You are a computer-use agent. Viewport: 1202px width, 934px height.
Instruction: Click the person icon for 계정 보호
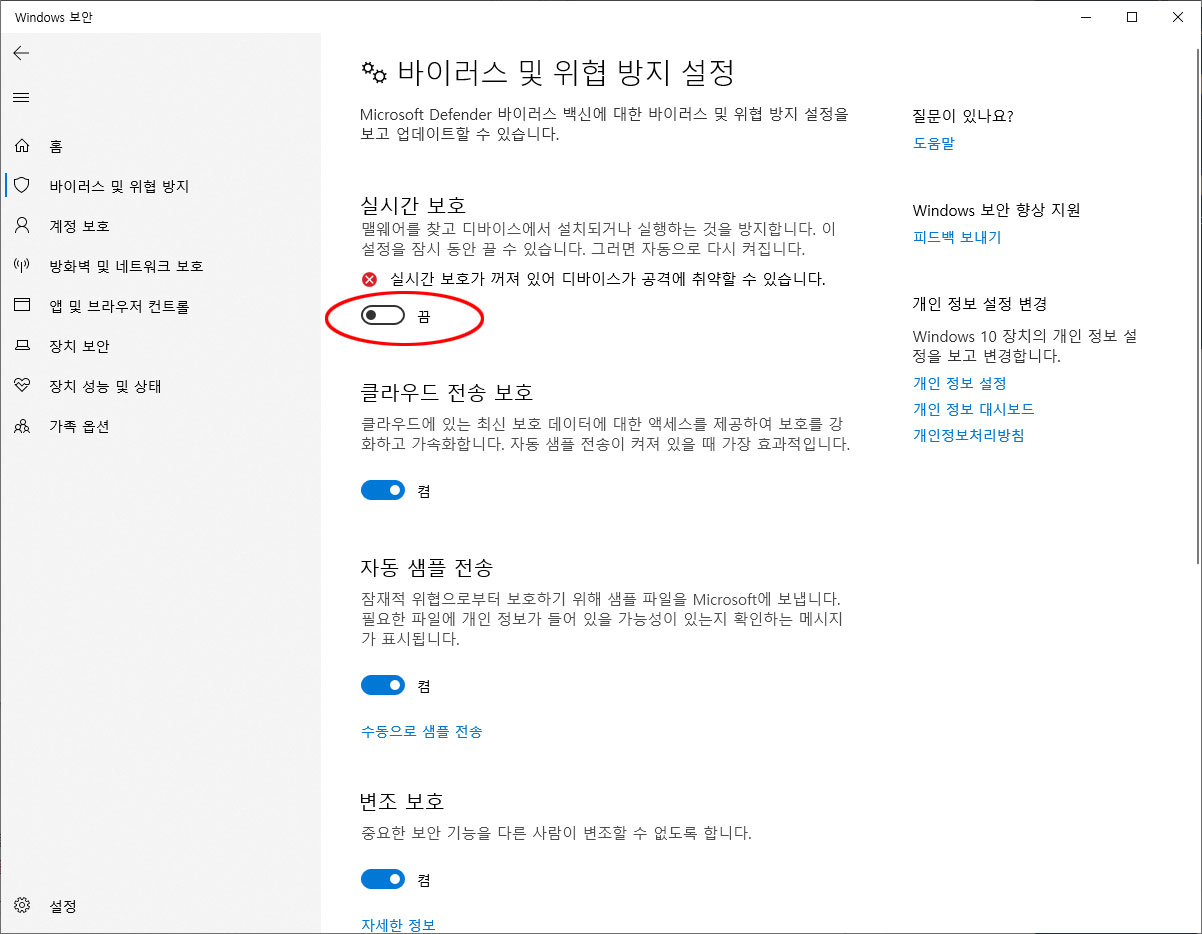22,226
